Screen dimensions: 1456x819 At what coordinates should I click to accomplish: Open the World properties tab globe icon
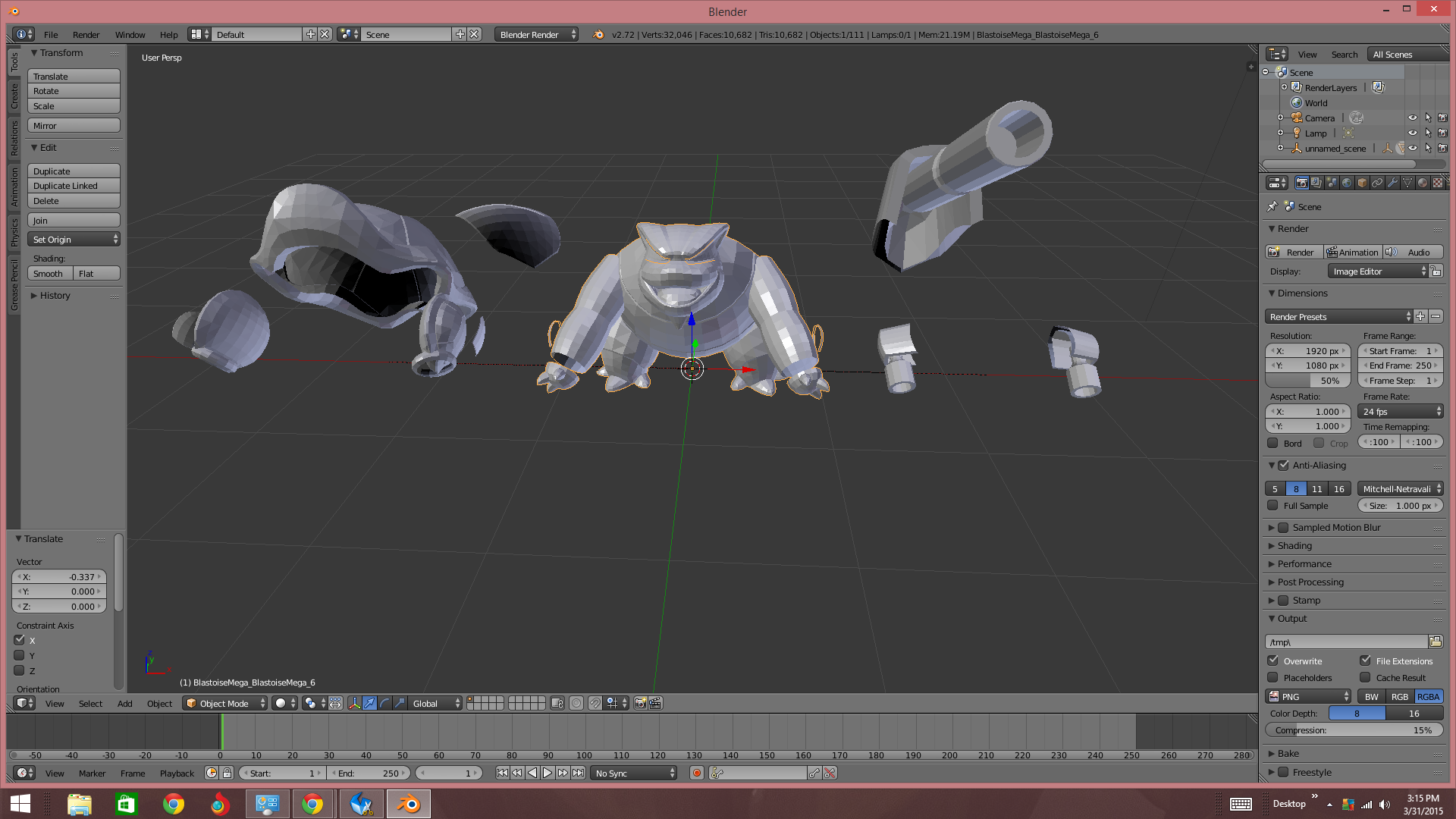(x=1347, y=183)
